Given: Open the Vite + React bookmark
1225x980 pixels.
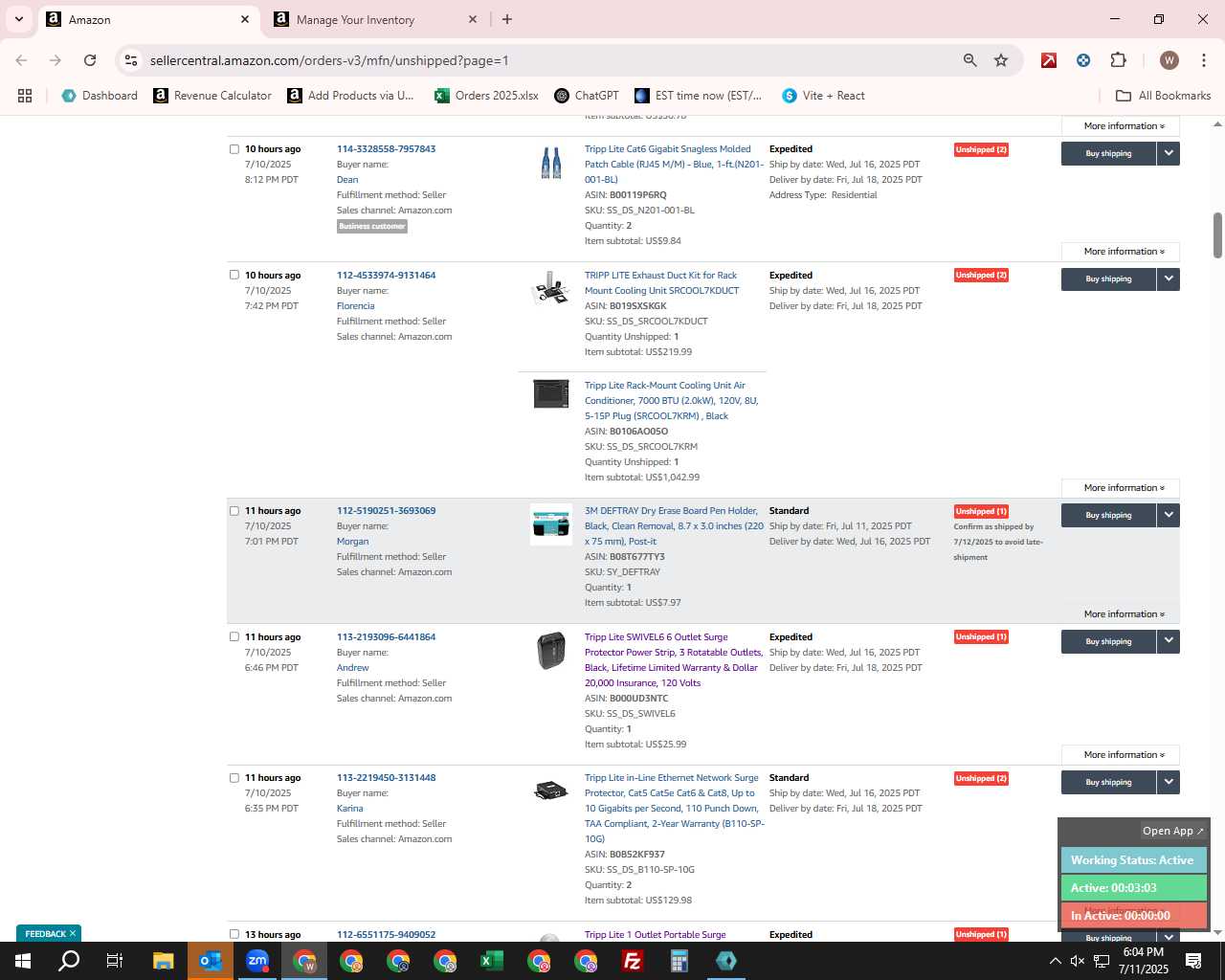Looking at the screenshot, I should tap(823, 96).
